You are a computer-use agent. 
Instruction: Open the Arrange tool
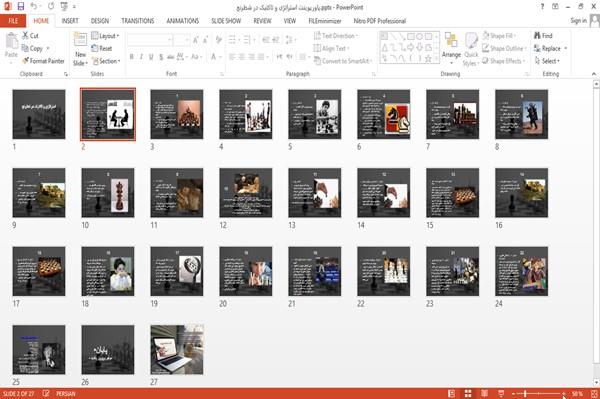(451, 49)
